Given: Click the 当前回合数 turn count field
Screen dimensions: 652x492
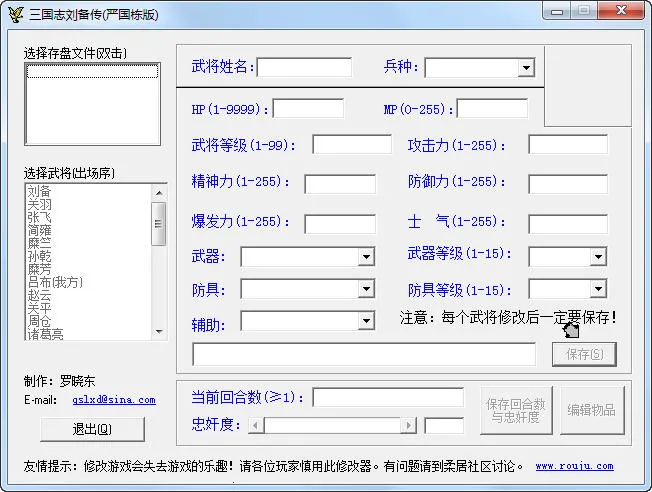Looking at the screenshot, I should (x=387, y=397).
